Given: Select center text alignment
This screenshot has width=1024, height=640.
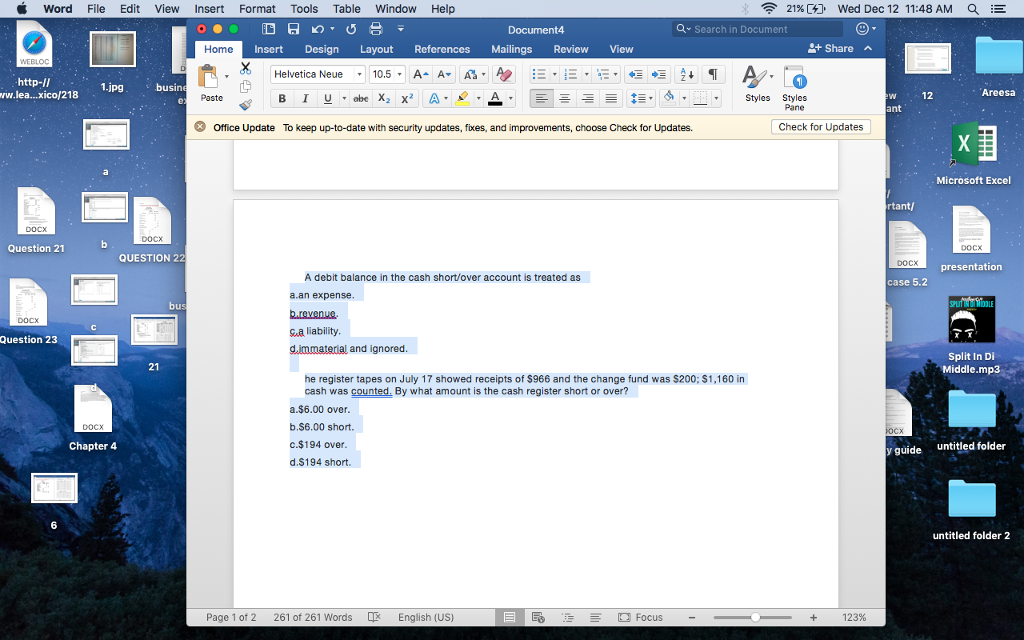Looking at the screenshot, I should 564,98.
